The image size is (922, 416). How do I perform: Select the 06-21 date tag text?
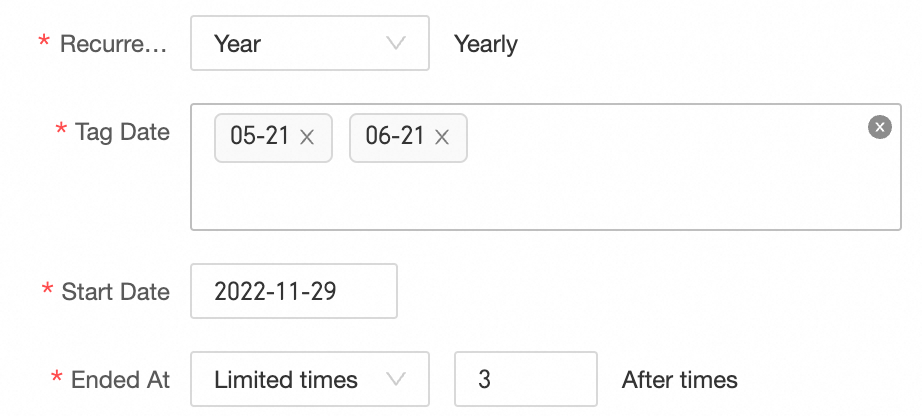(395, 137)
